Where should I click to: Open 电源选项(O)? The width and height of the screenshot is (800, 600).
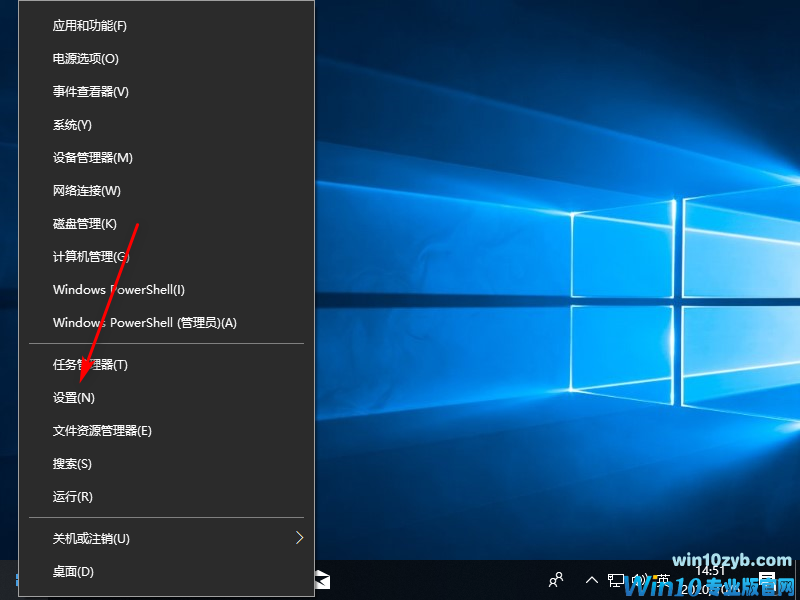pos(85,59)
